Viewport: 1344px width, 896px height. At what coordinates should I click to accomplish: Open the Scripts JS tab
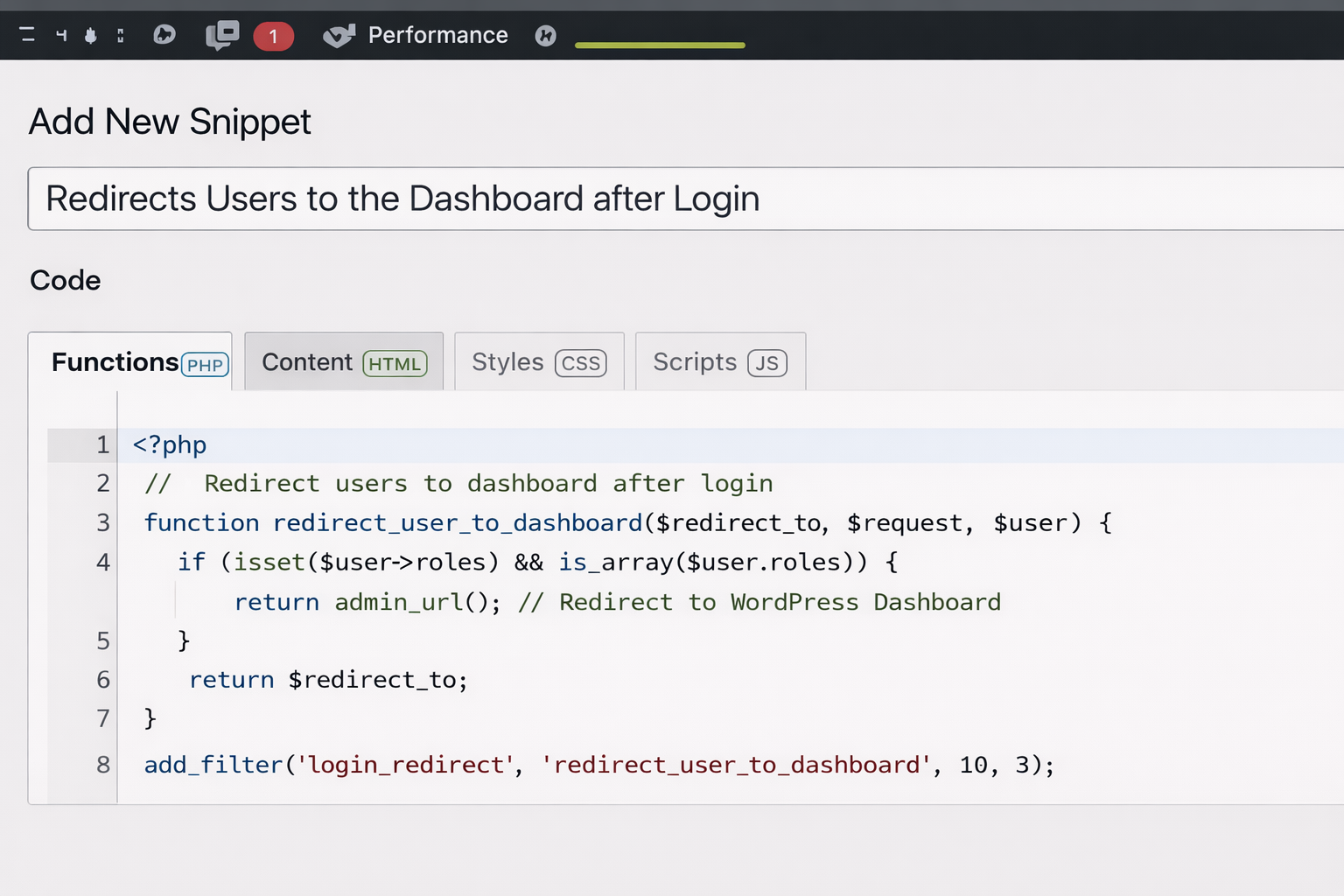(720, 362)
